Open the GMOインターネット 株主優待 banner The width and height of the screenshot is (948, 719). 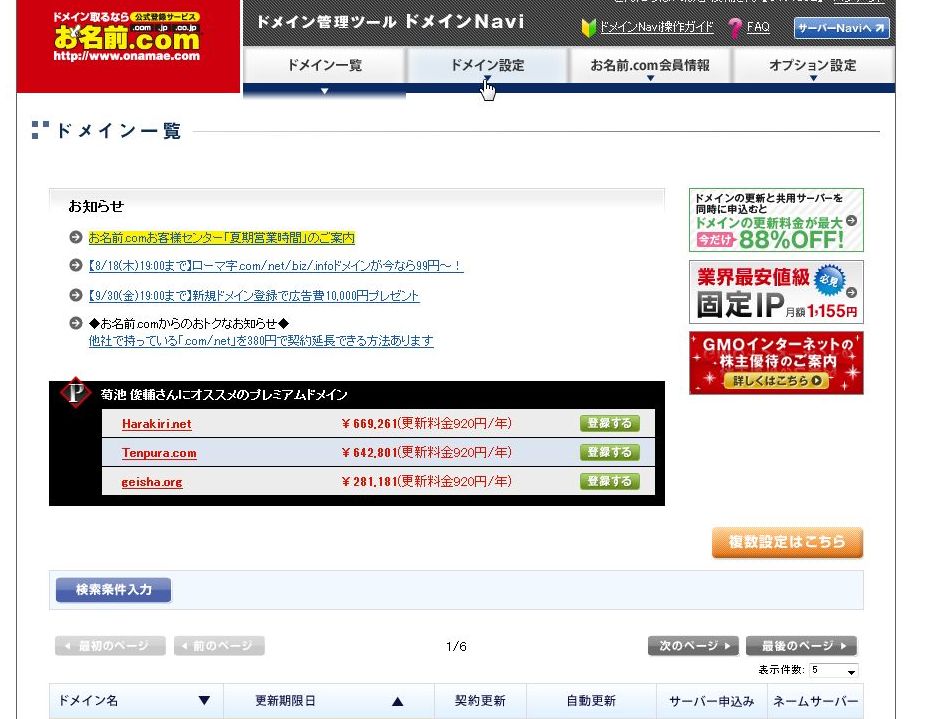tap(776, 363)
